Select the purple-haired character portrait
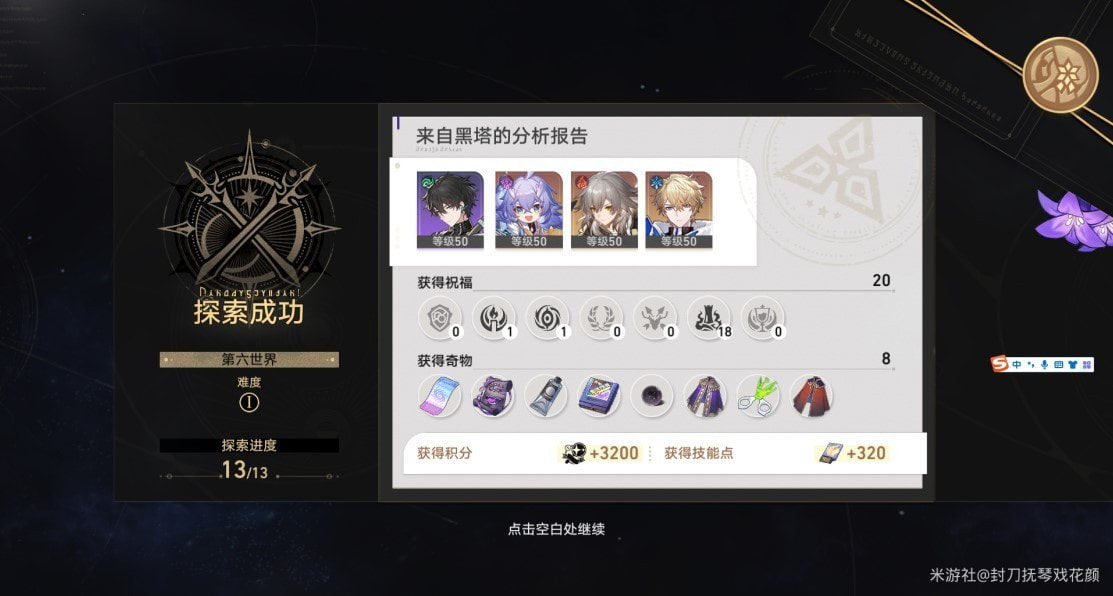The width and height of the screenshot is (1113, 596). click(529, 210)
